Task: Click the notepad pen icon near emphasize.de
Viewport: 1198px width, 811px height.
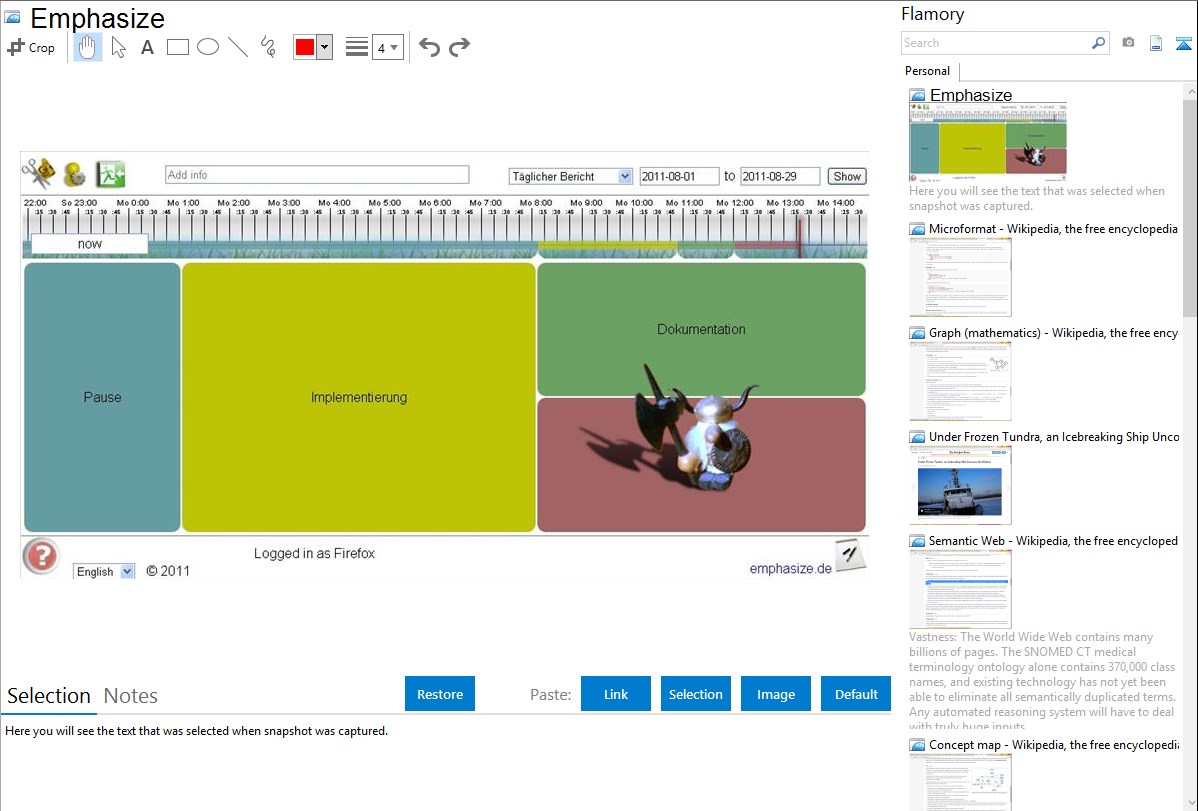Action: [850, 555]
